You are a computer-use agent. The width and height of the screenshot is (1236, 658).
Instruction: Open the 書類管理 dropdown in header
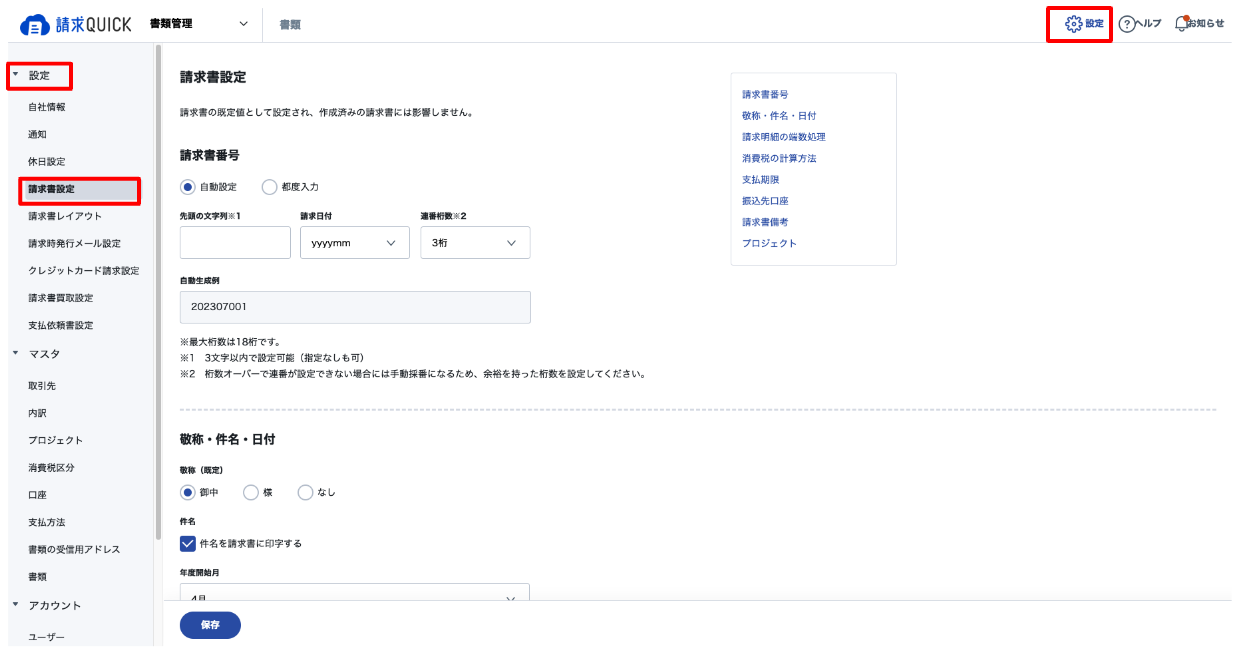[x=199, y=24]
